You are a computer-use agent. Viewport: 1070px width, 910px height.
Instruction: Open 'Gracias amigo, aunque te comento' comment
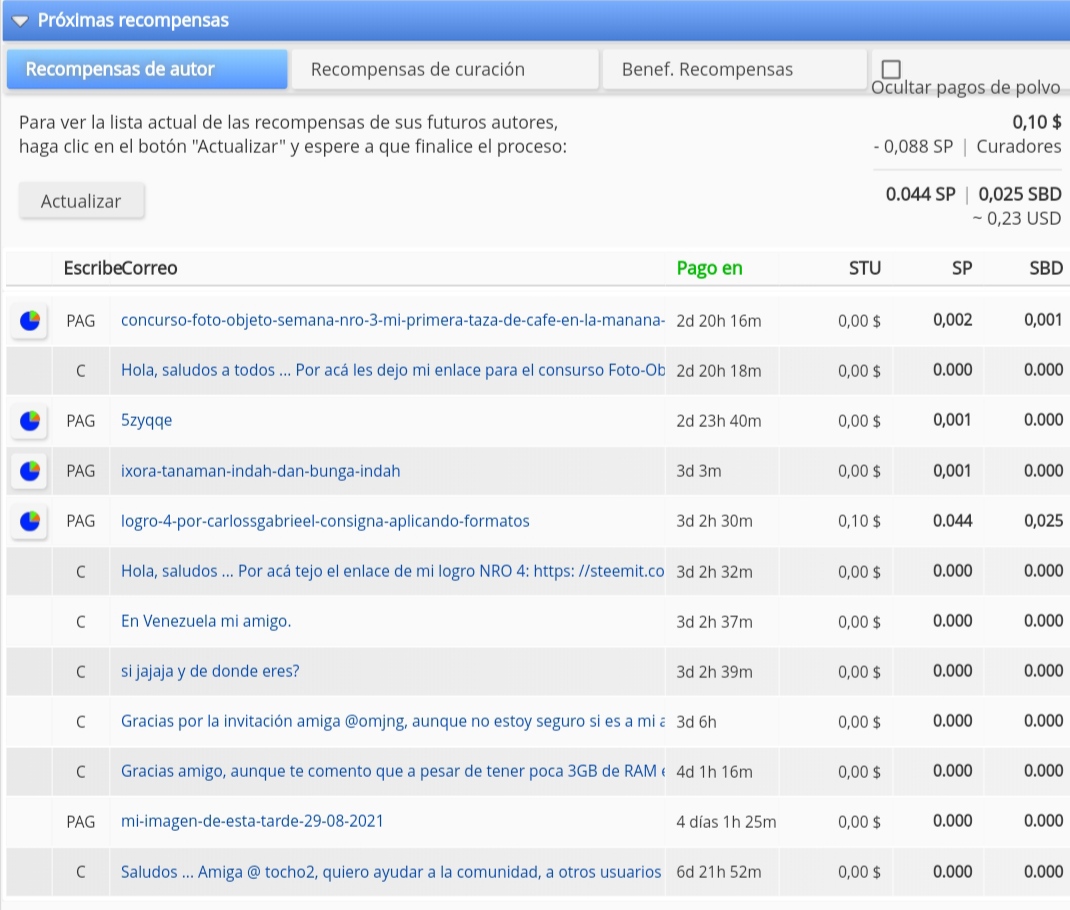(x=392, y=772)
